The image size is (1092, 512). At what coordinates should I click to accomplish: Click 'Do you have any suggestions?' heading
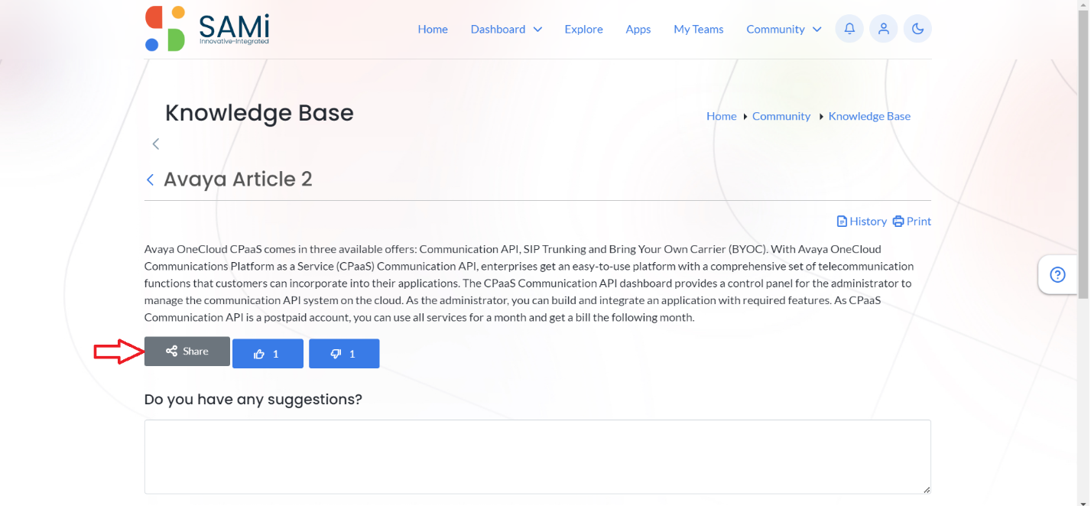click(x=253, y=400)
